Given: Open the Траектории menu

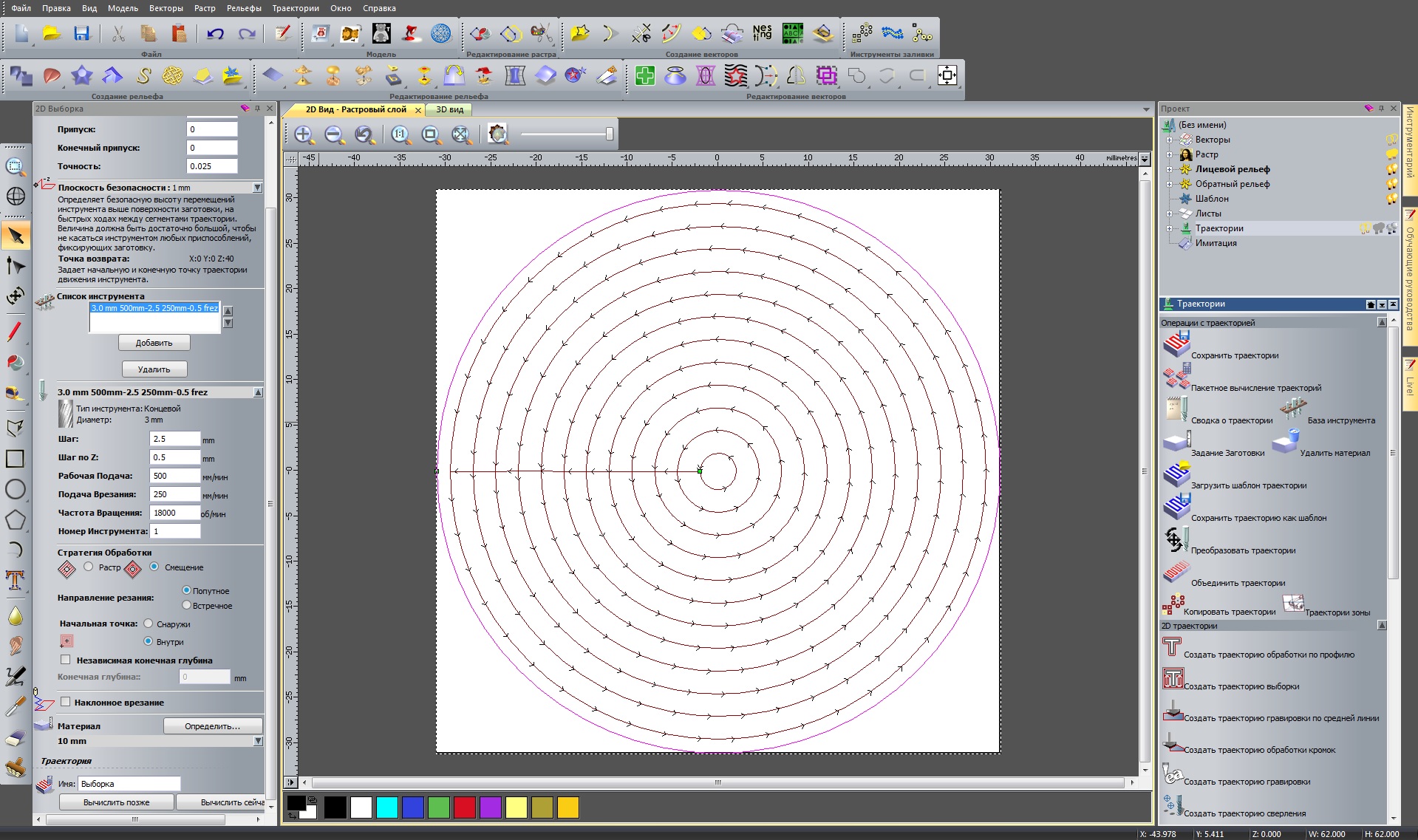Looking at the screenshot, I should coord(295,8).
